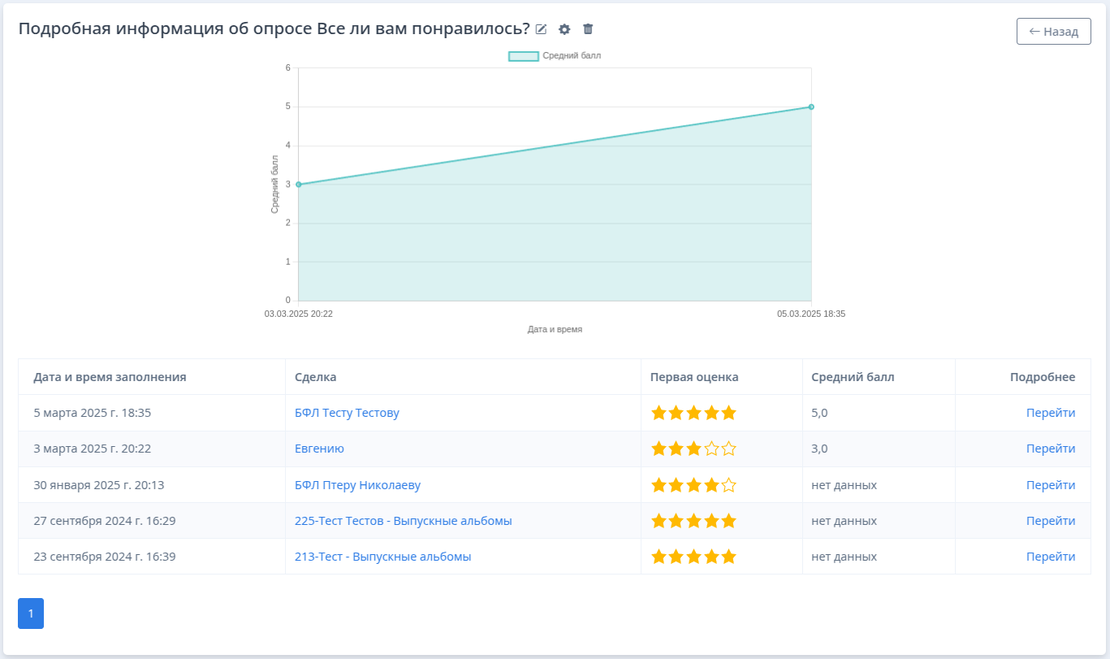Open the БФЛ Птеру Николаеву deal
This screenshot has width=1110, height=659.
point(357,485)
